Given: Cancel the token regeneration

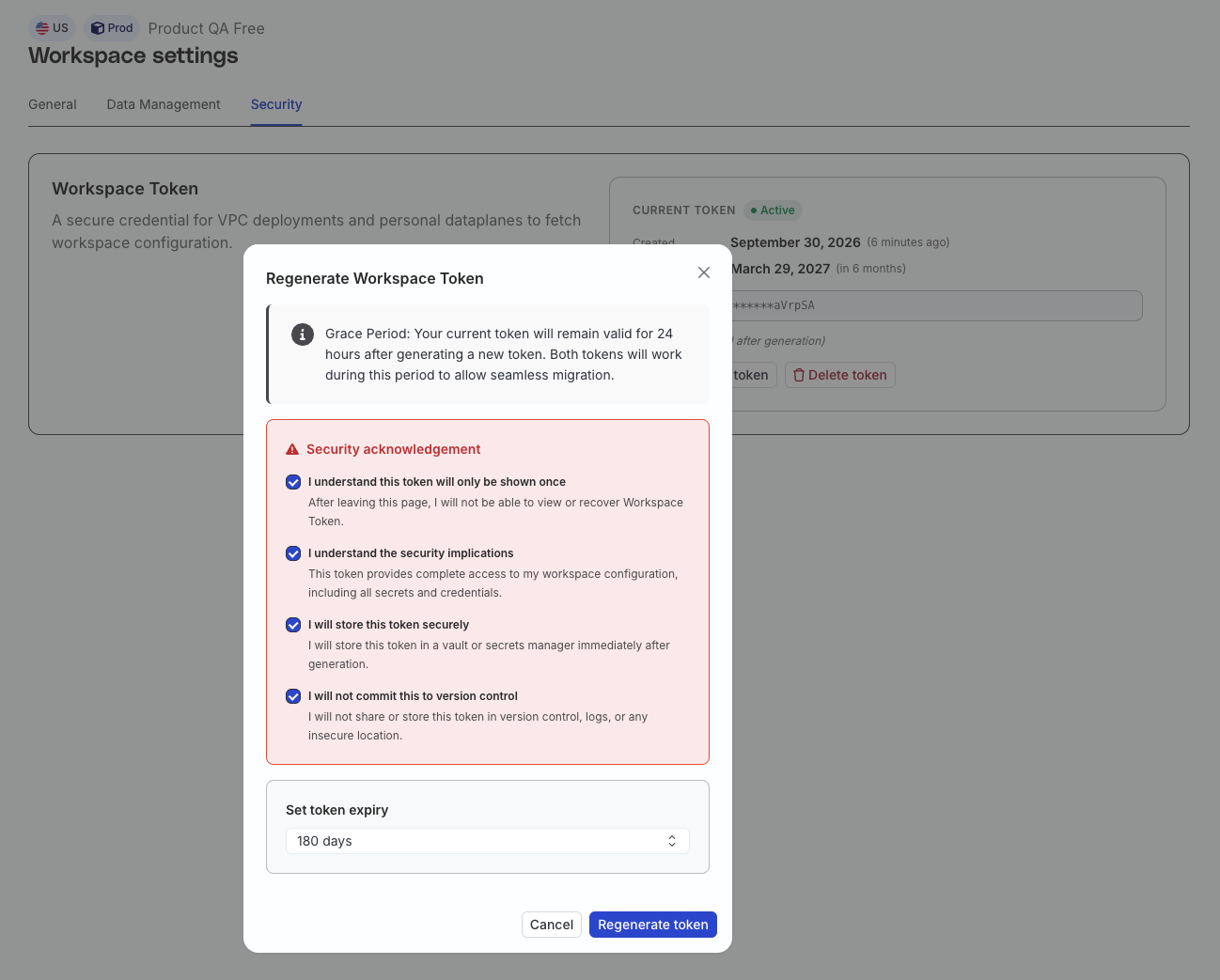Looking at the screenshot, I should (x=552, y=925).
